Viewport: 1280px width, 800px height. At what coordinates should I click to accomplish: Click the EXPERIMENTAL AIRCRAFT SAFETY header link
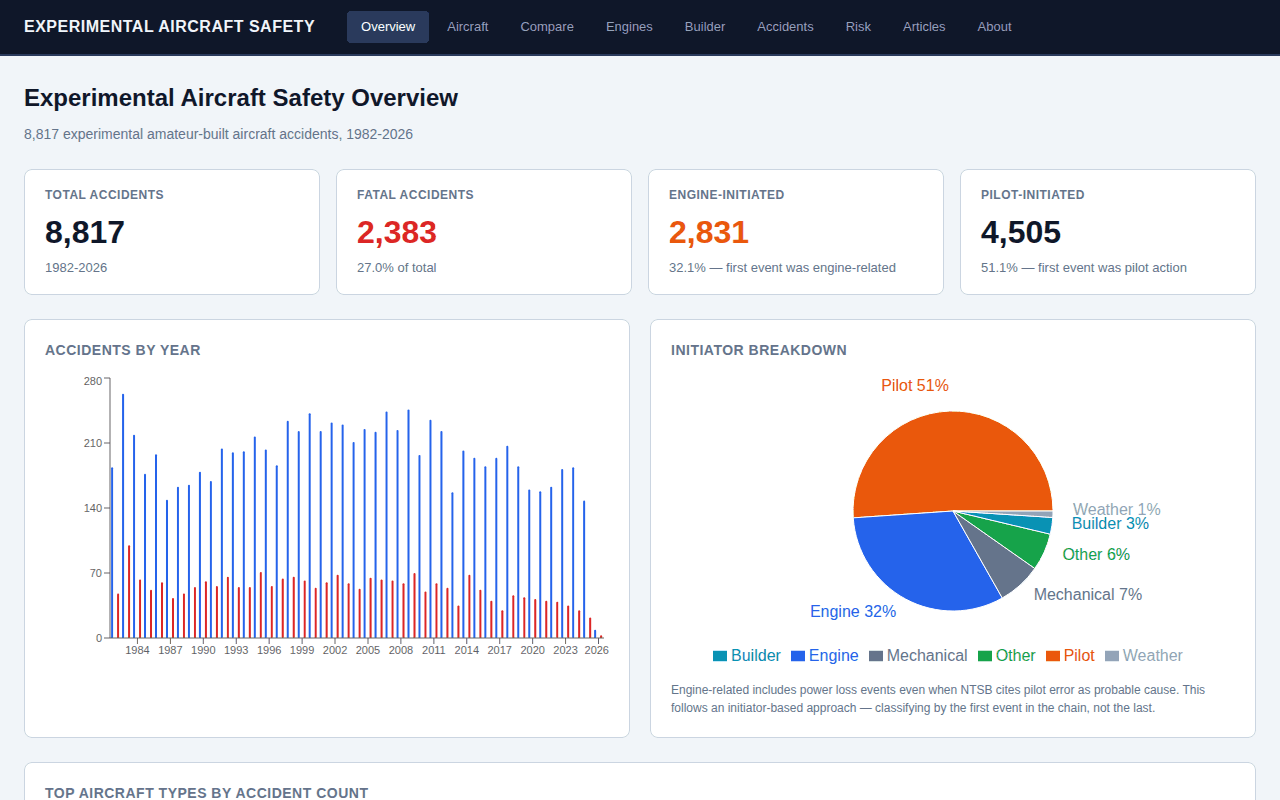[x=170, y=26]
